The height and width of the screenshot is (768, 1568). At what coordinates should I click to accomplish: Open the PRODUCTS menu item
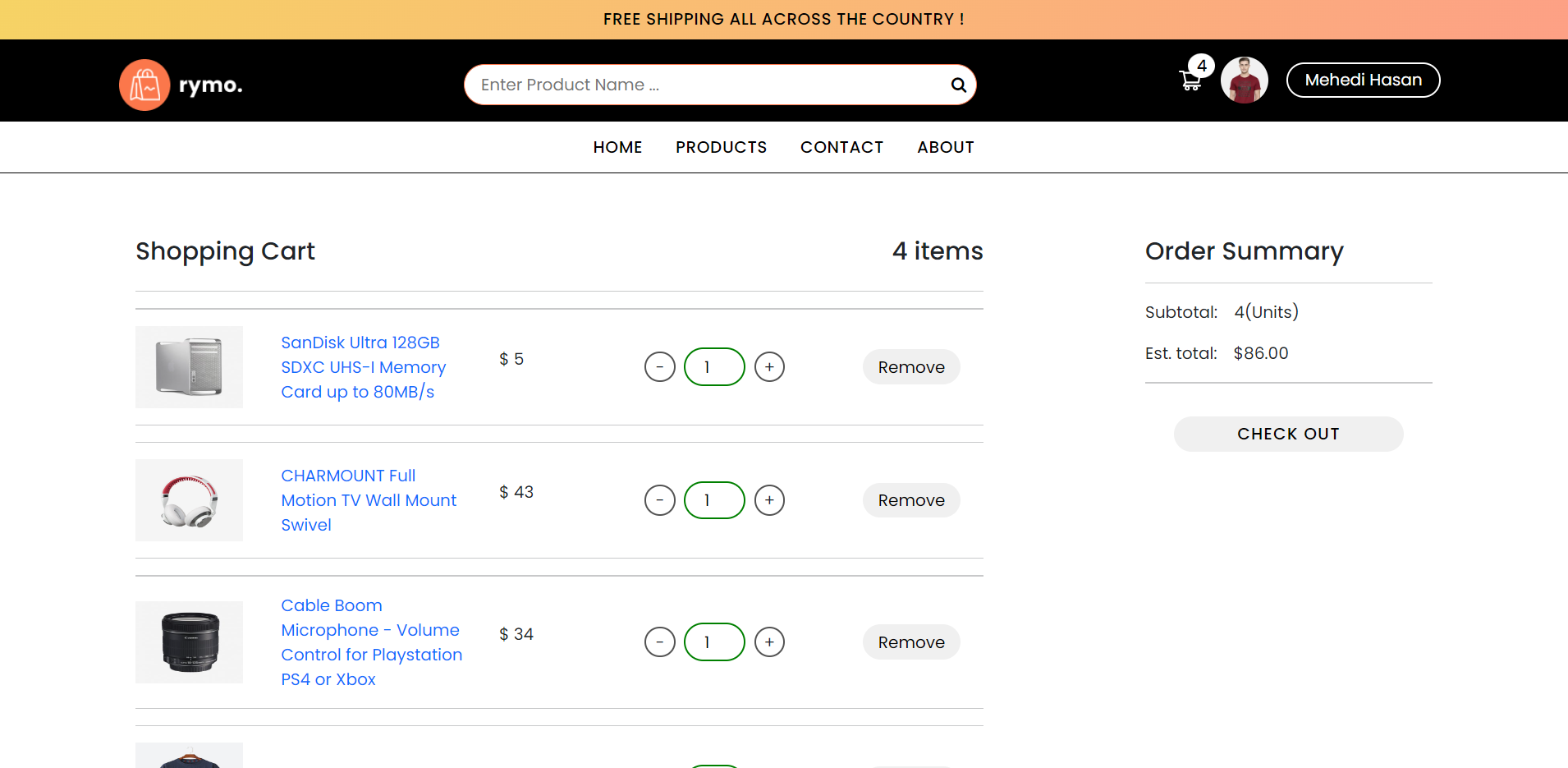click(x=722, y=147)
